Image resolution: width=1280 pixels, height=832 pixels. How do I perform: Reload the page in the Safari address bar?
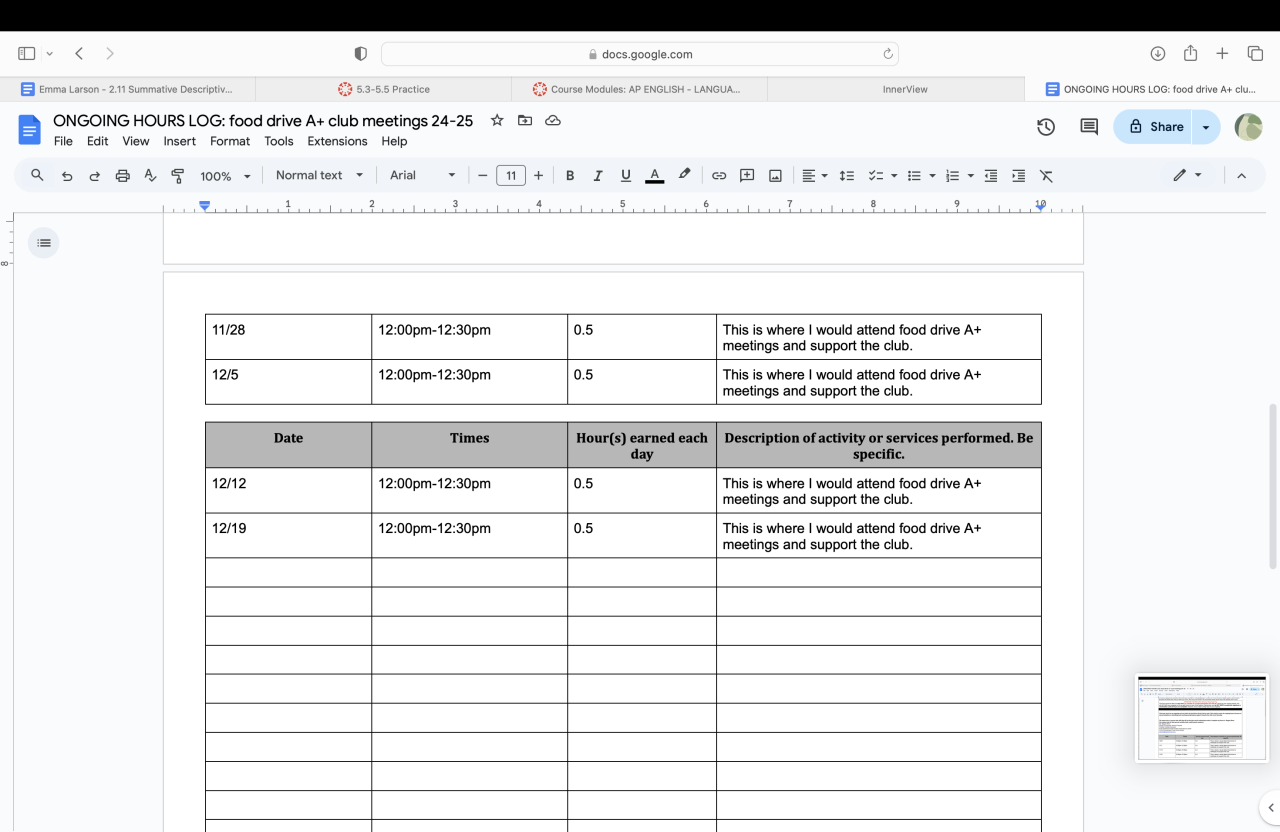[x=888, y=54]
